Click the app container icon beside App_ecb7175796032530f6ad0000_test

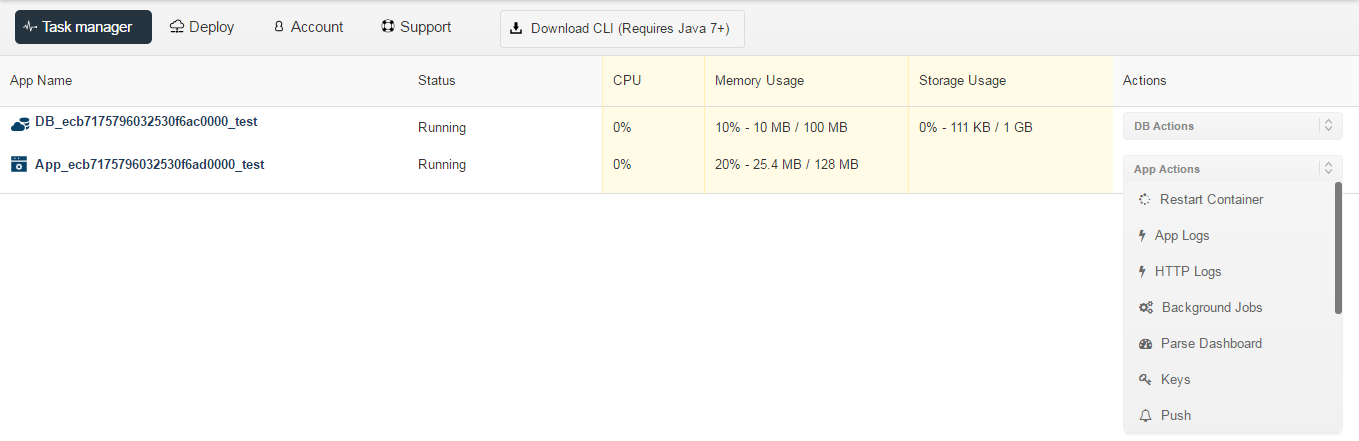pyautogui.click(x=18, y=164)
